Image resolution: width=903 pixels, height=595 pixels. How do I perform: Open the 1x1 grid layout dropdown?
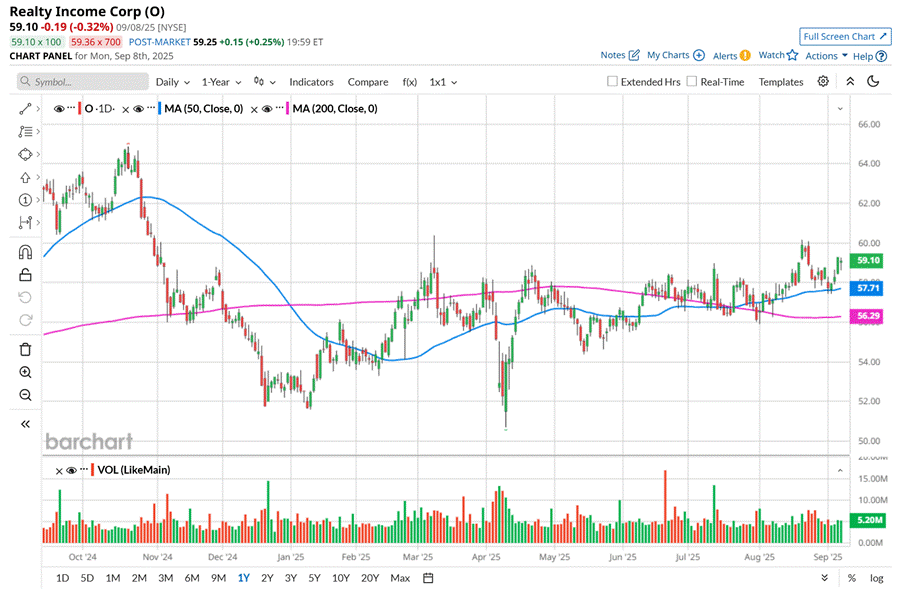click(443, 82)
